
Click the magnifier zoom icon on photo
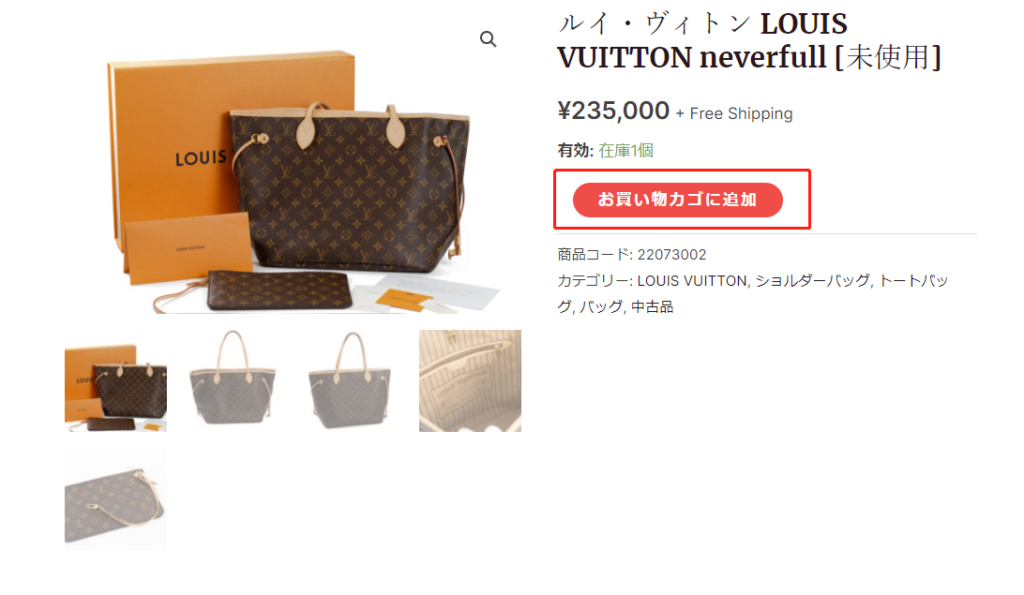[488, 40]
